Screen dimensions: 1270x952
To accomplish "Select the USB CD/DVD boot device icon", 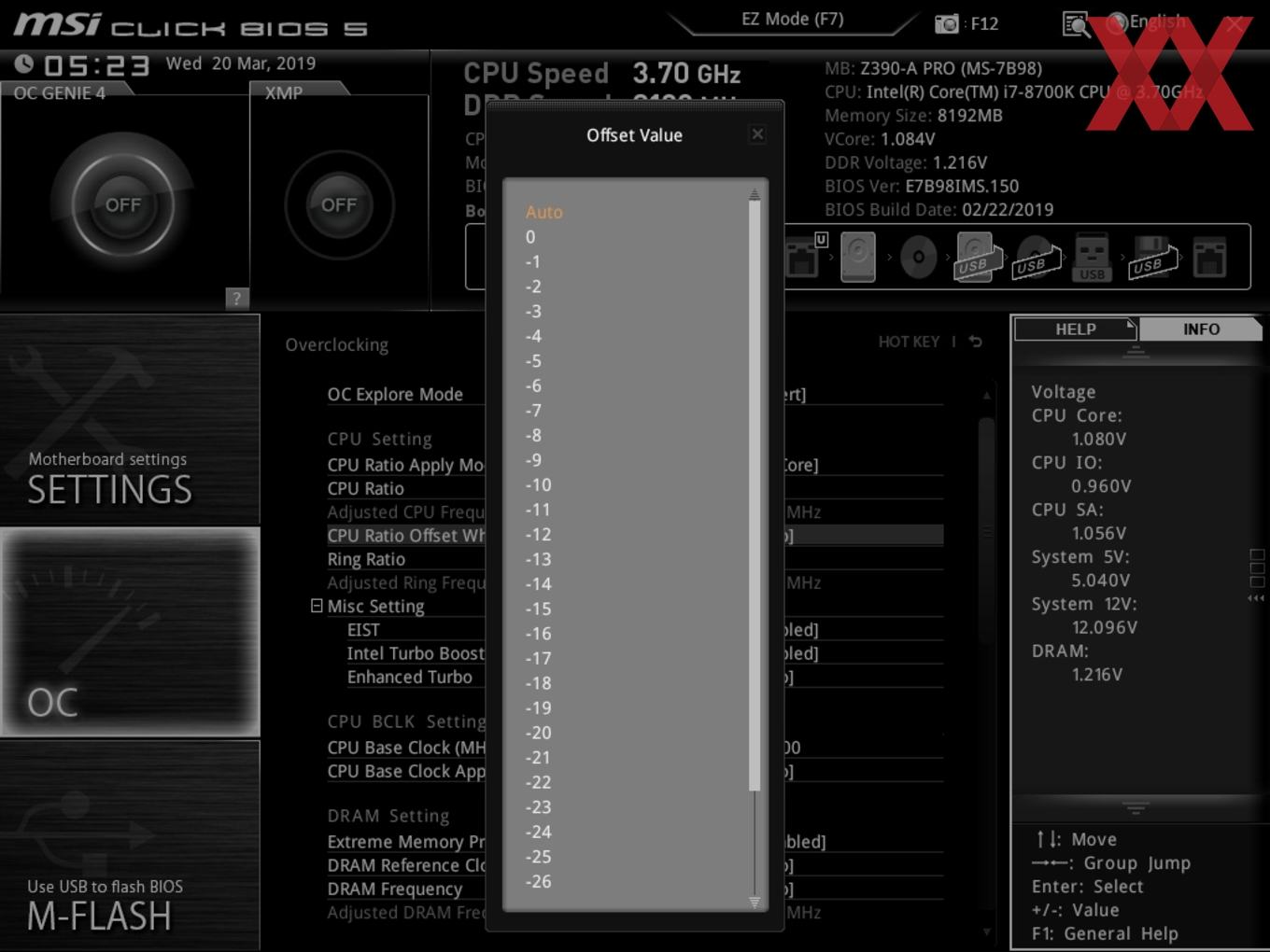I will point(1037,257).
